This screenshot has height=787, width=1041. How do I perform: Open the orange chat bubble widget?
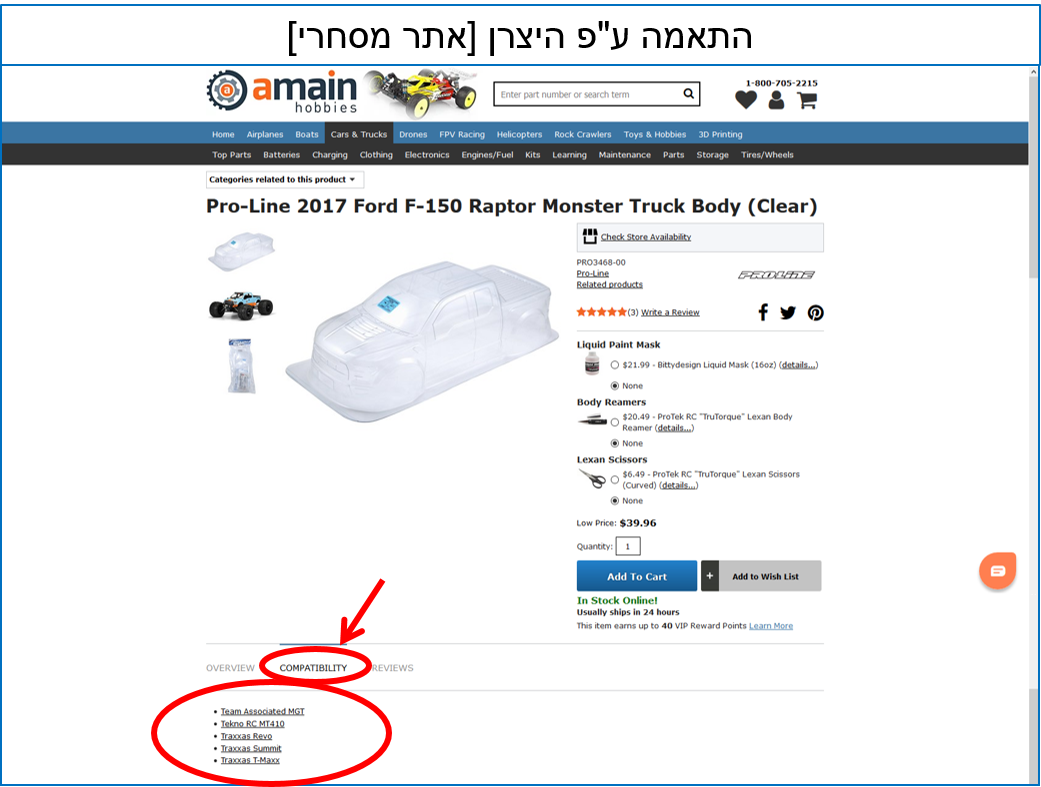click(x=997, y=570)
